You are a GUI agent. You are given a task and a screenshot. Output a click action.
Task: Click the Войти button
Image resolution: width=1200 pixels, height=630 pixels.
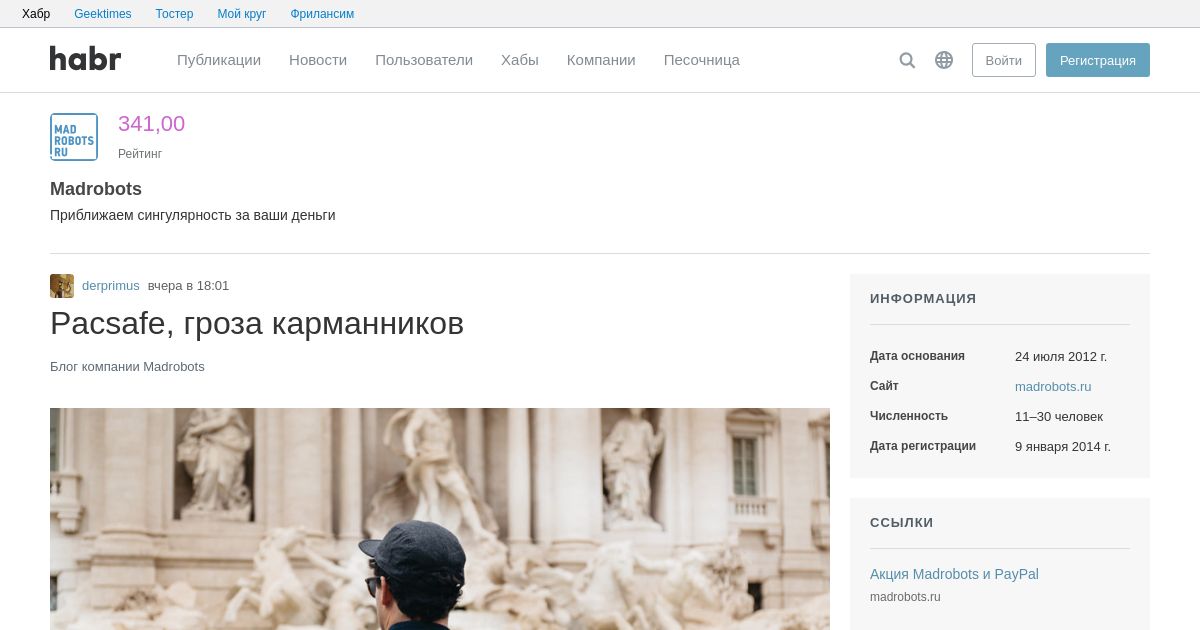[1004, 60]
